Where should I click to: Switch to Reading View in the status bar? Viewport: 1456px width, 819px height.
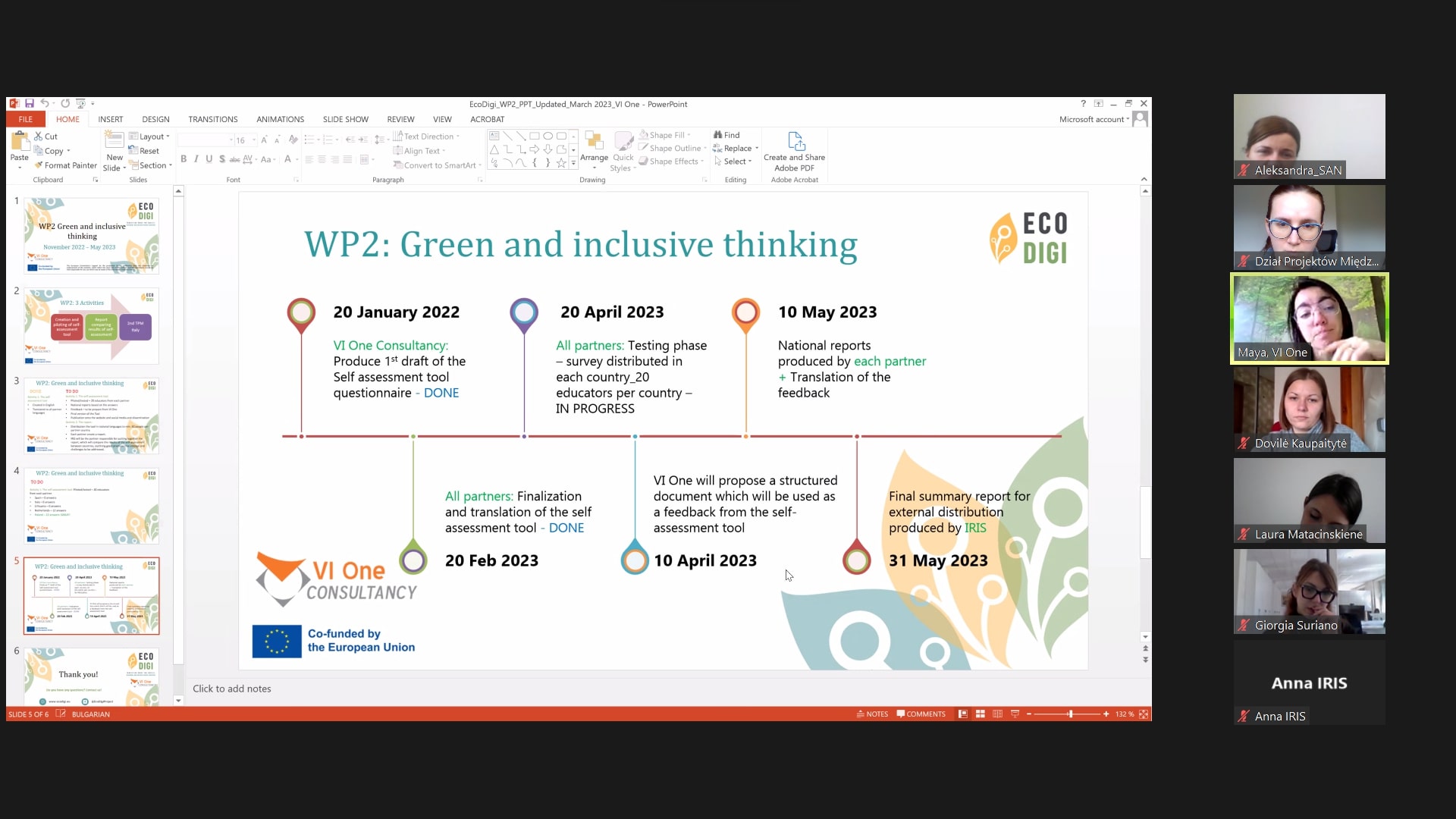point(997,714)
